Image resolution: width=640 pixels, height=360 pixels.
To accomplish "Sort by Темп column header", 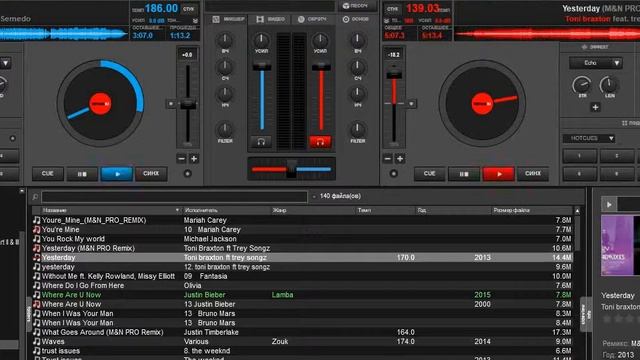I will (x=364, y=210).
